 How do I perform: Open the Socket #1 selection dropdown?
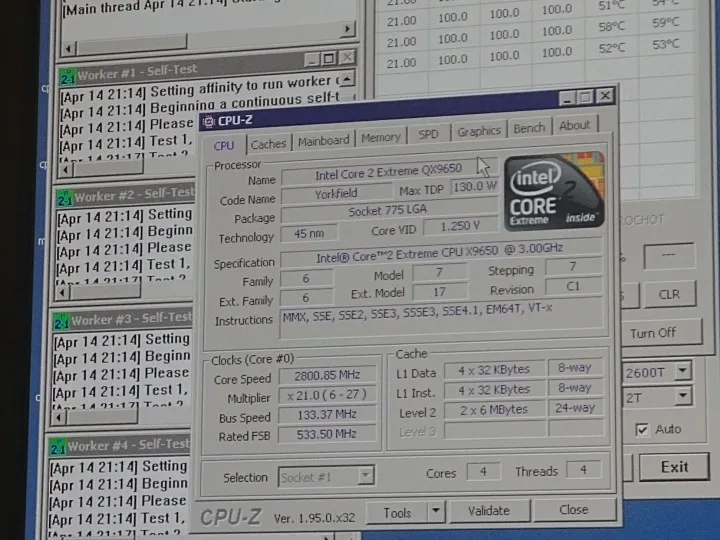point(326,477)
